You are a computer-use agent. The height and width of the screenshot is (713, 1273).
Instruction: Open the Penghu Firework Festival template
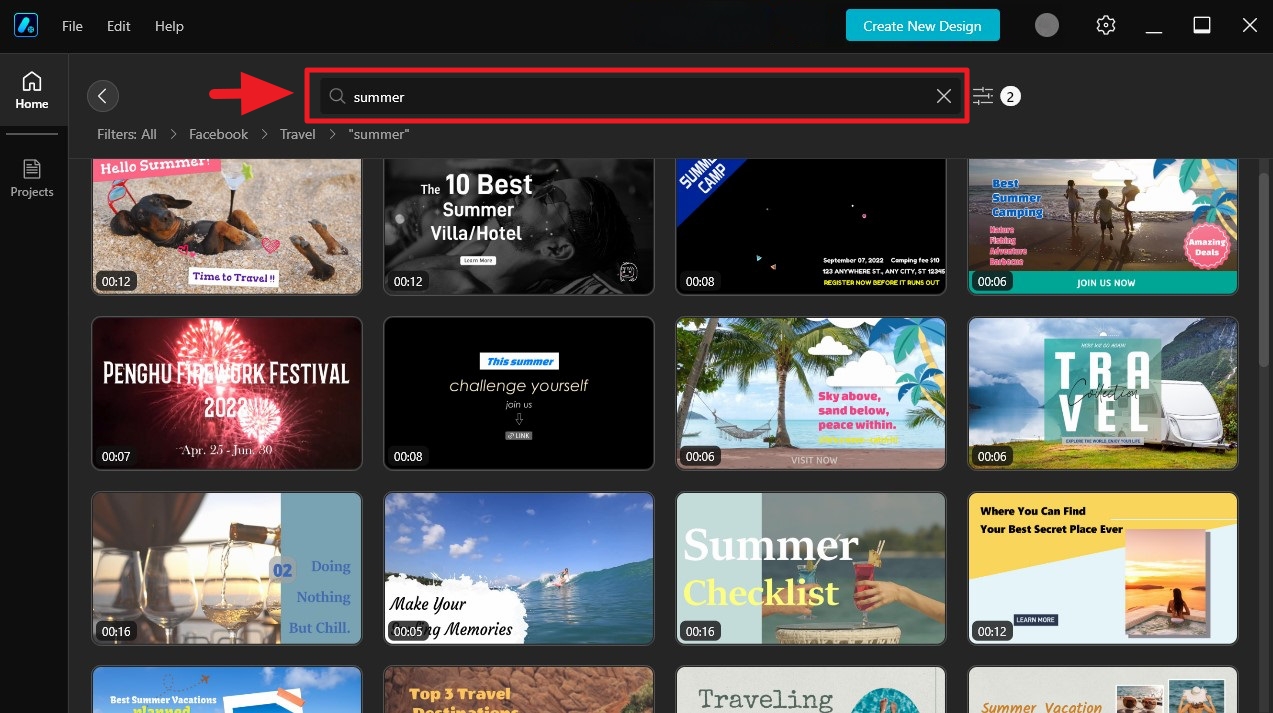(x=226, y=393)
